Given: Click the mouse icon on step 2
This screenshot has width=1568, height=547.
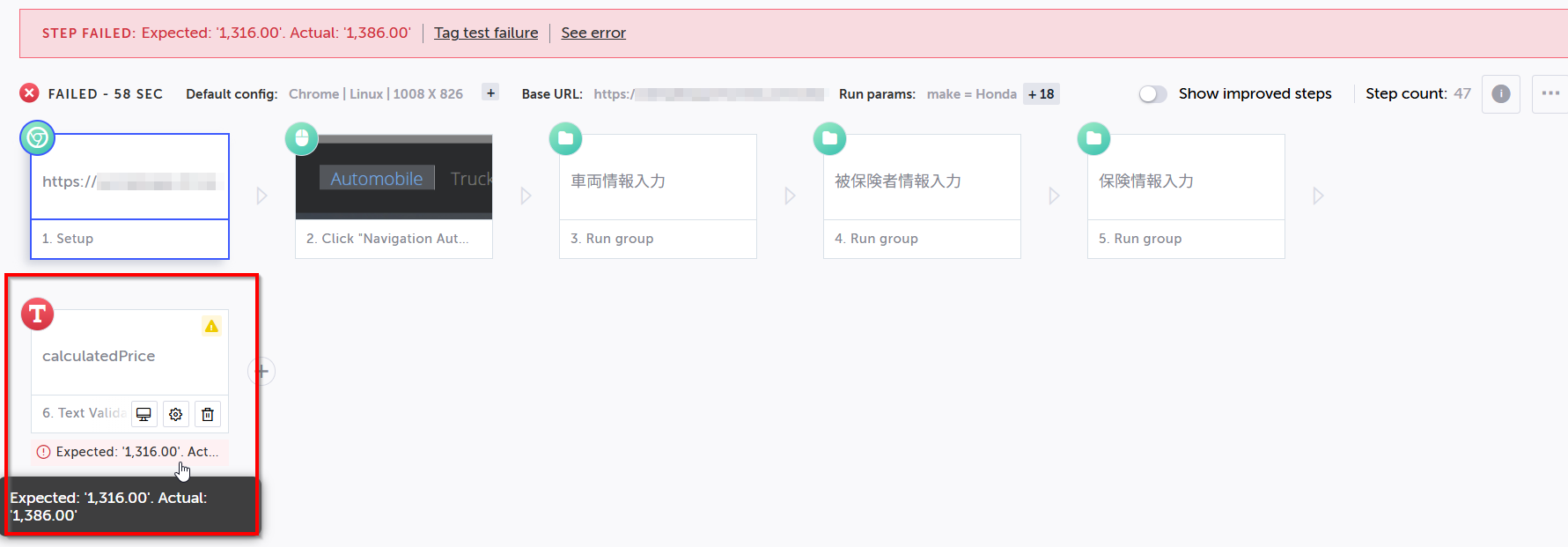Looking at the screenshot, I should (x=302, y=138).
